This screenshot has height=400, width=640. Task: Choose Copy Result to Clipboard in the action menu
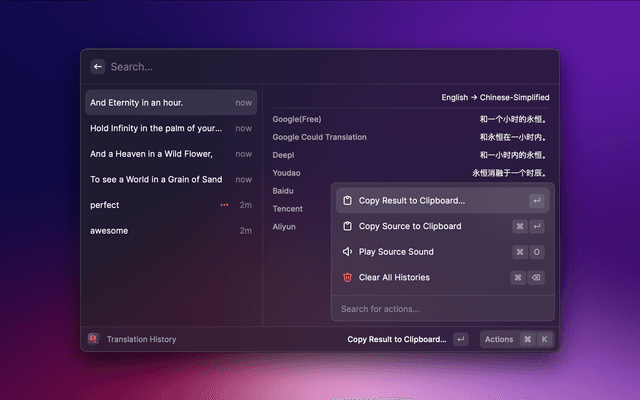click(411, 201)
